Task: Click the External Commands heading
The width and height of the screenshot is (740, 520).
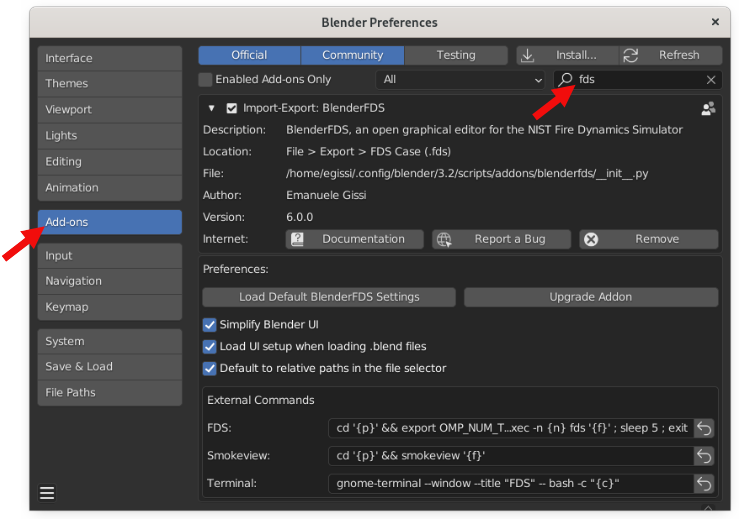Action: (261, 401)
